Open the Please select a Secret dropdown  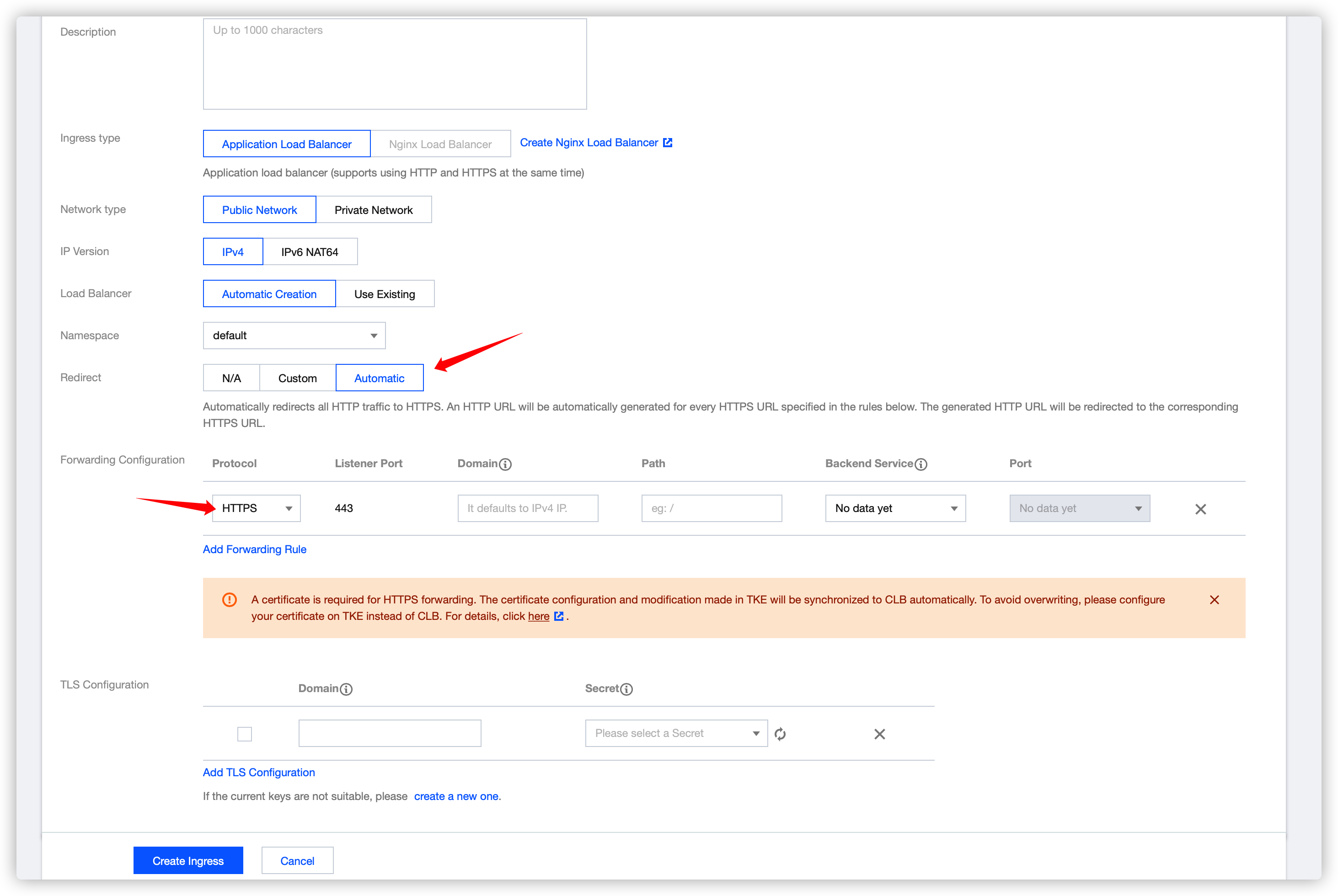tap(676, 733)
